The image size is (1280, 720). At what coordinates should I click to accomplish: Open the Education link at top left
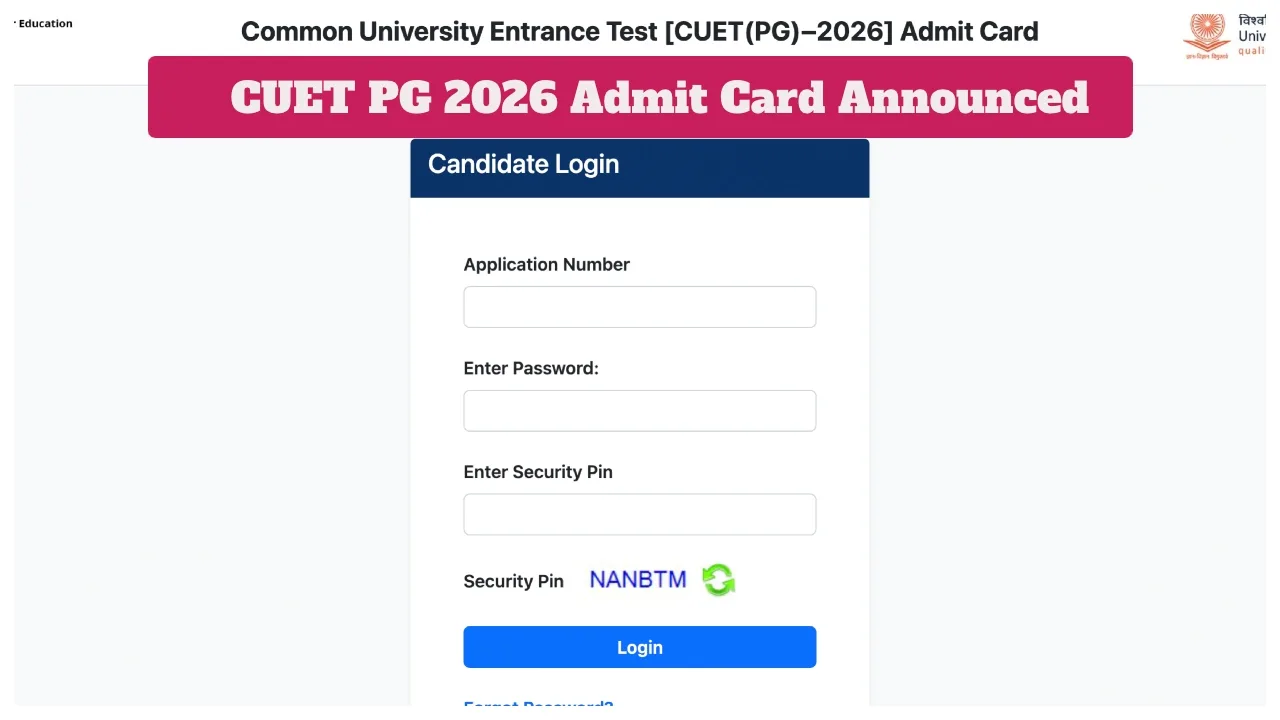tap(45, 23)
